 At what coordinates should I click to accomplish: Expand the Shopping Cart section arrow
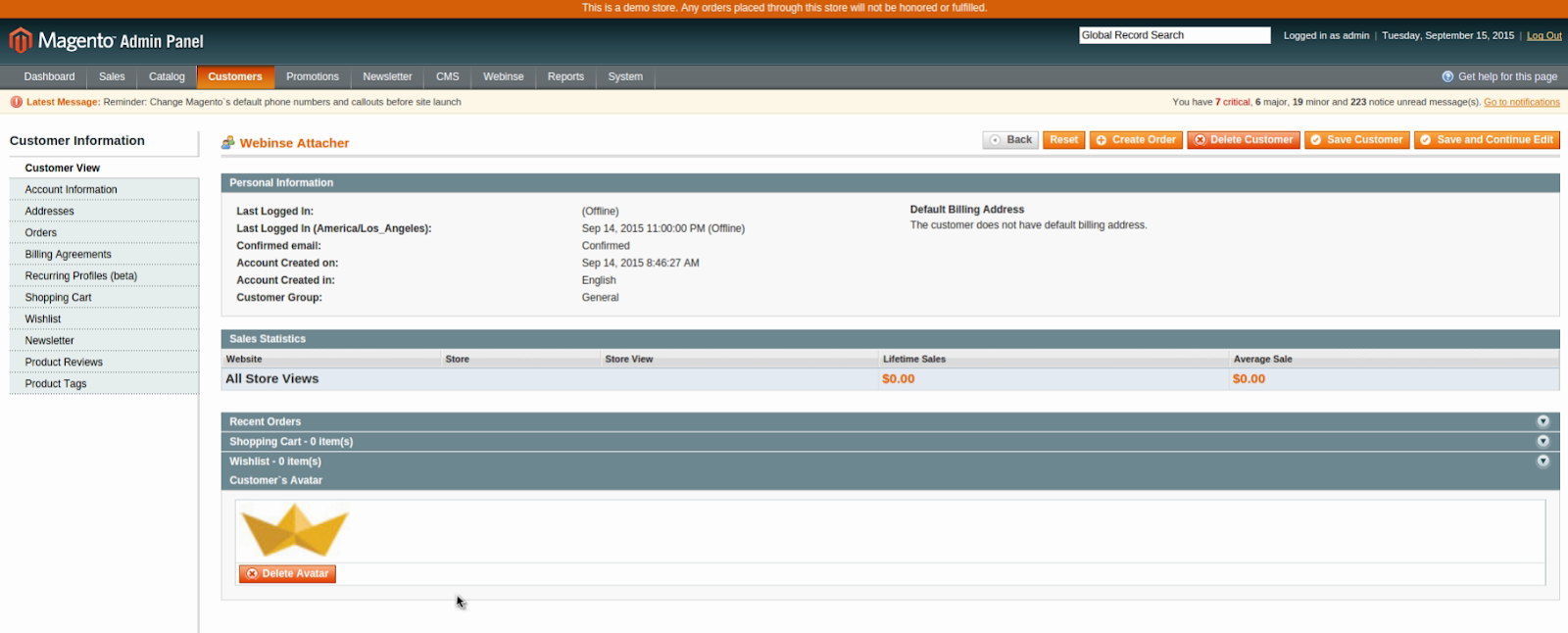tap(1543, 441)
